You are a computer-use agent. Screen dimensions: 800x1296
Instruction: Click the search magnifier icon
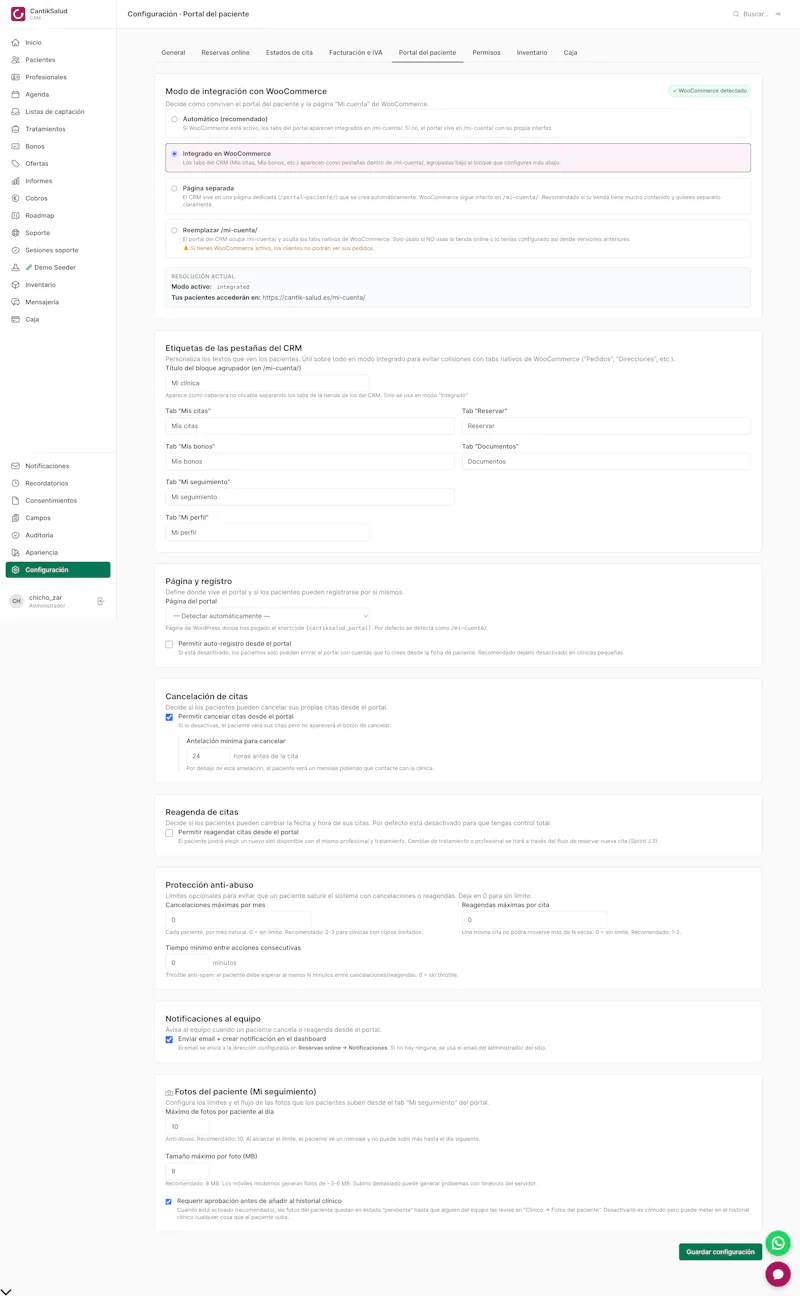point(737,14)
